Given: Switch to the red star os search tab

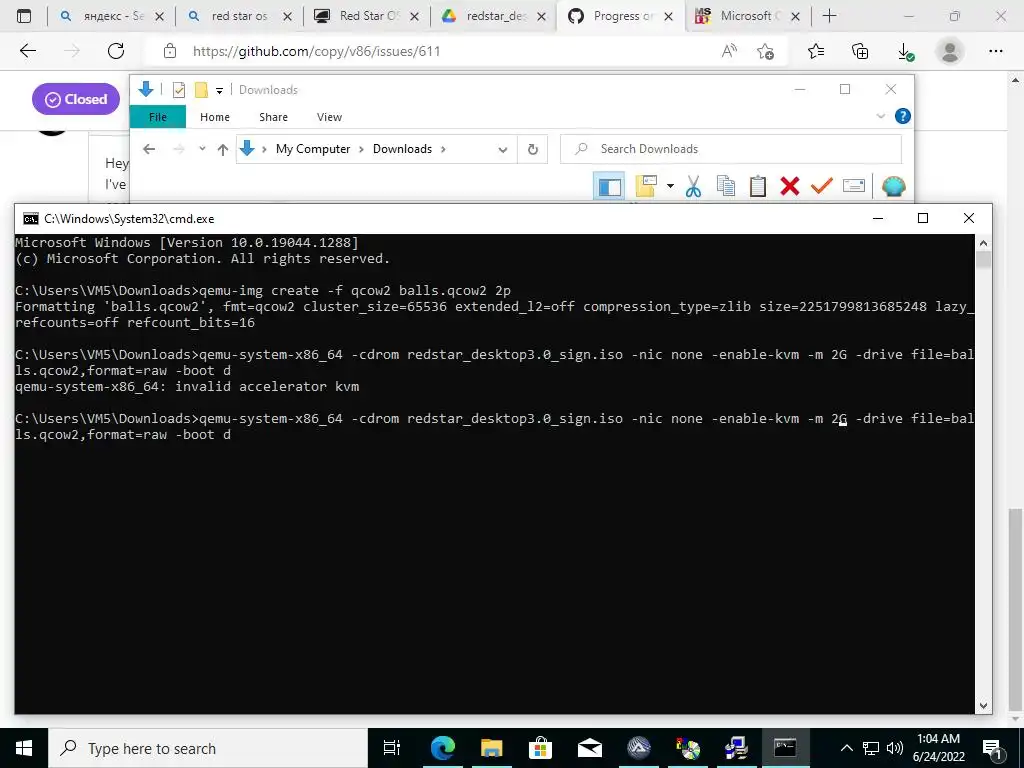Looking at the screenshot, I should [238, 16].
